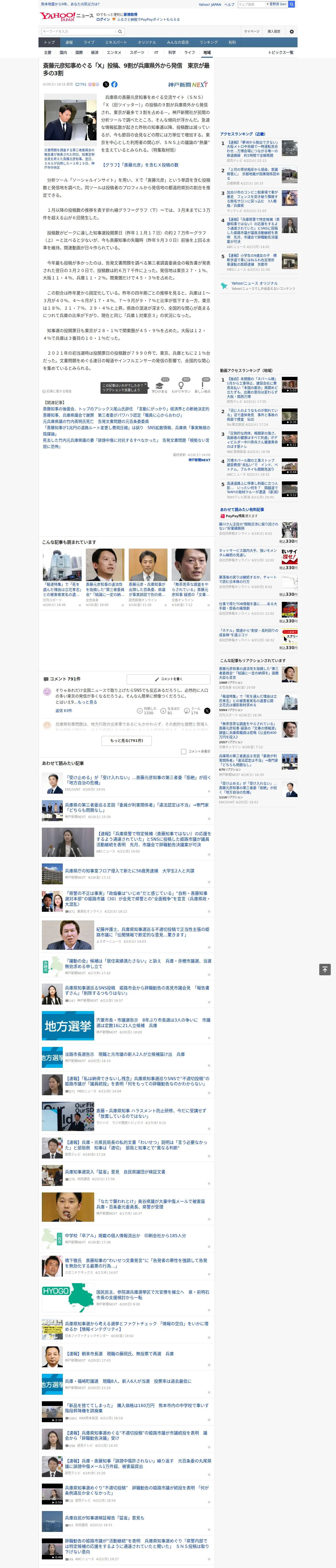This screenshot has width=336, height=1568.
Task: Click the 791 comment count icon
Action: [81, 85]
